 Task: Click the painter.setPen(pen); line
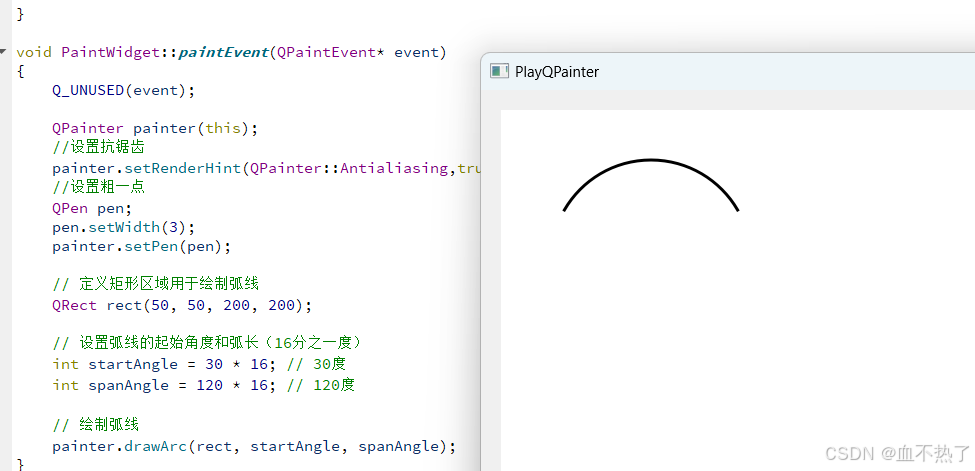[142, 246]
